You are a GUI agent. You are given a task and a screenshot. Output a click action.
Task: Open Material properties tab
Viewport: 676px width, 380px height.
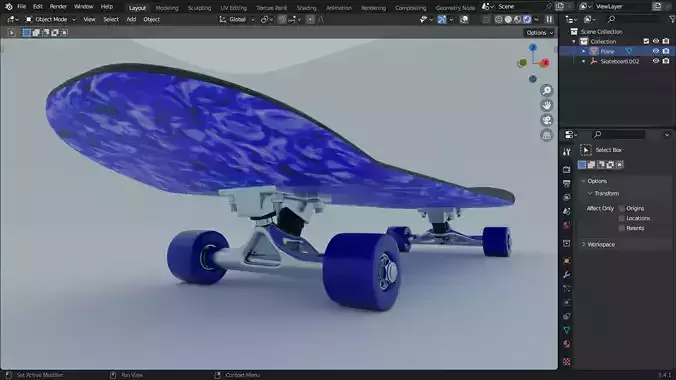[566, 344]
